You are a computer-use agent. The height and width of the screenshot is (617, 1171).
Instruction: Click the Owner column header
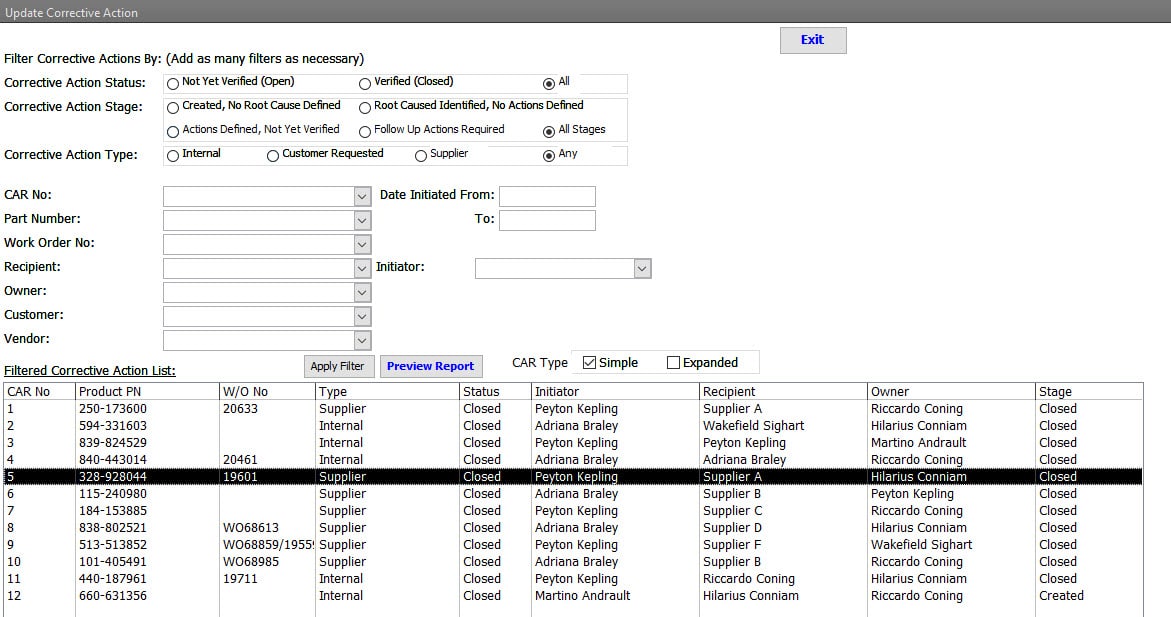(x=951, y=391)
